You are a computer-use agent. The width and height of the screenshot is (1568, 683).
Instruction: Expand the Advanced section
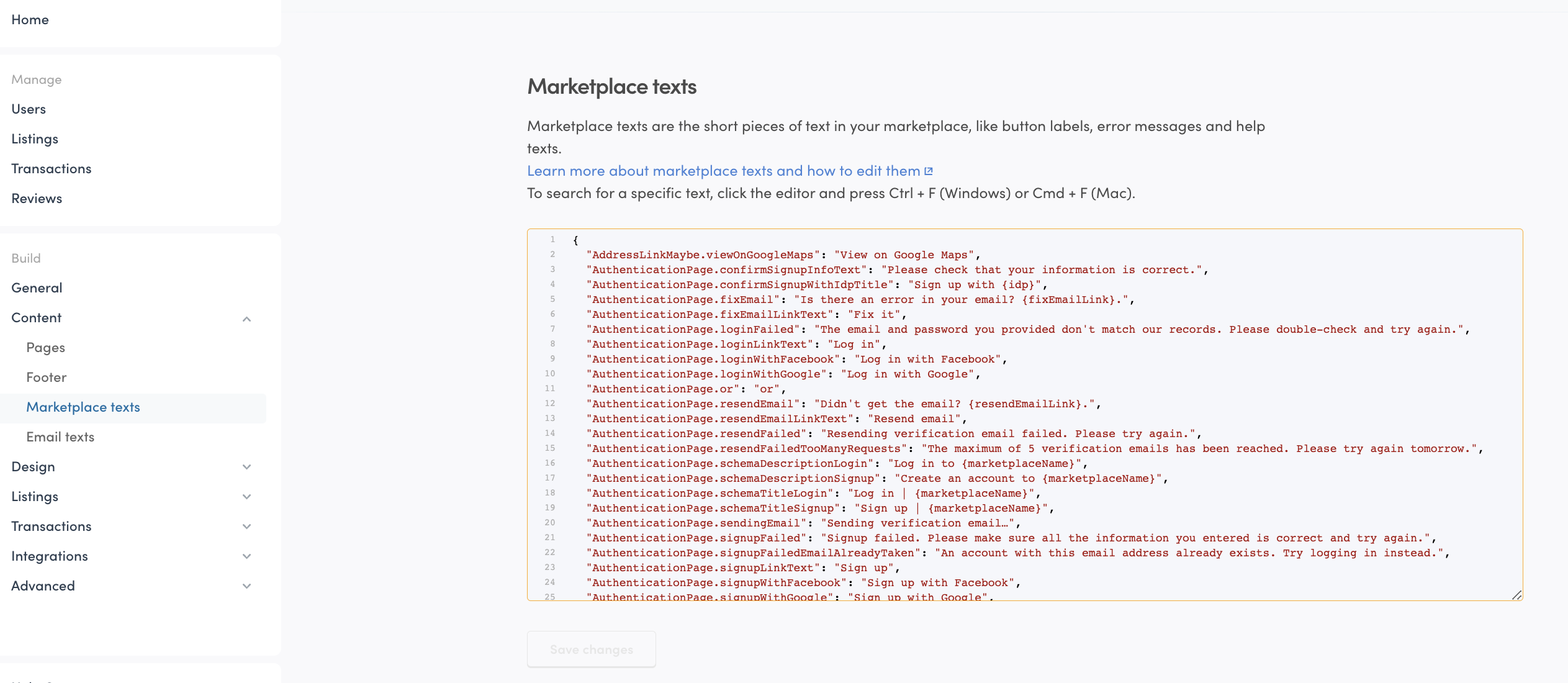click(x=246, y=586)
